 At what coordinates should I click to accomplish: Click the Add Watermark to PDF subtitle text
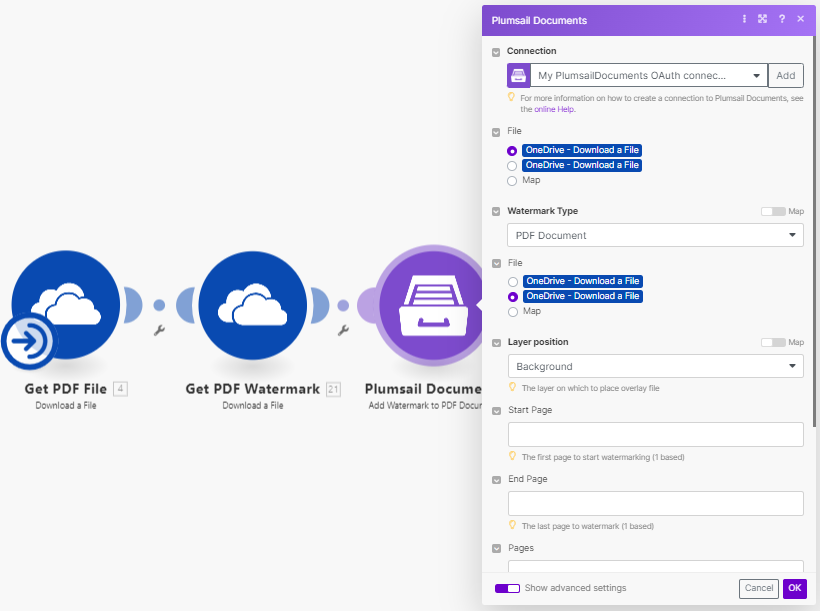pyautogui.click(x=425, y=405)
